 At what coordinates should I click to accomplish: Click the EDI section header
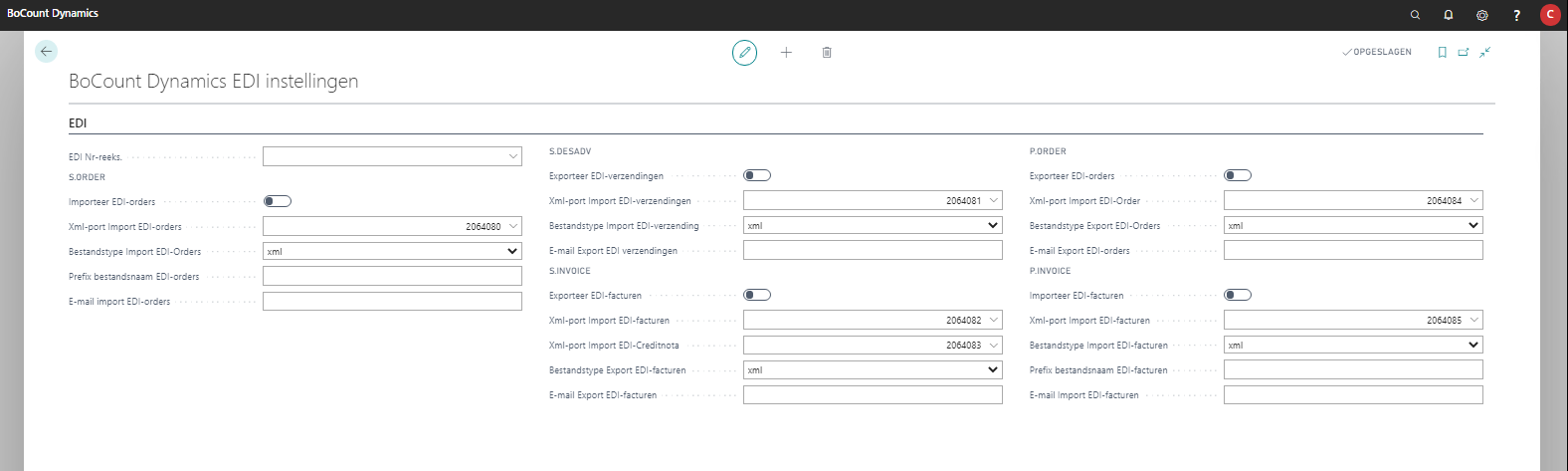[78, 123]
